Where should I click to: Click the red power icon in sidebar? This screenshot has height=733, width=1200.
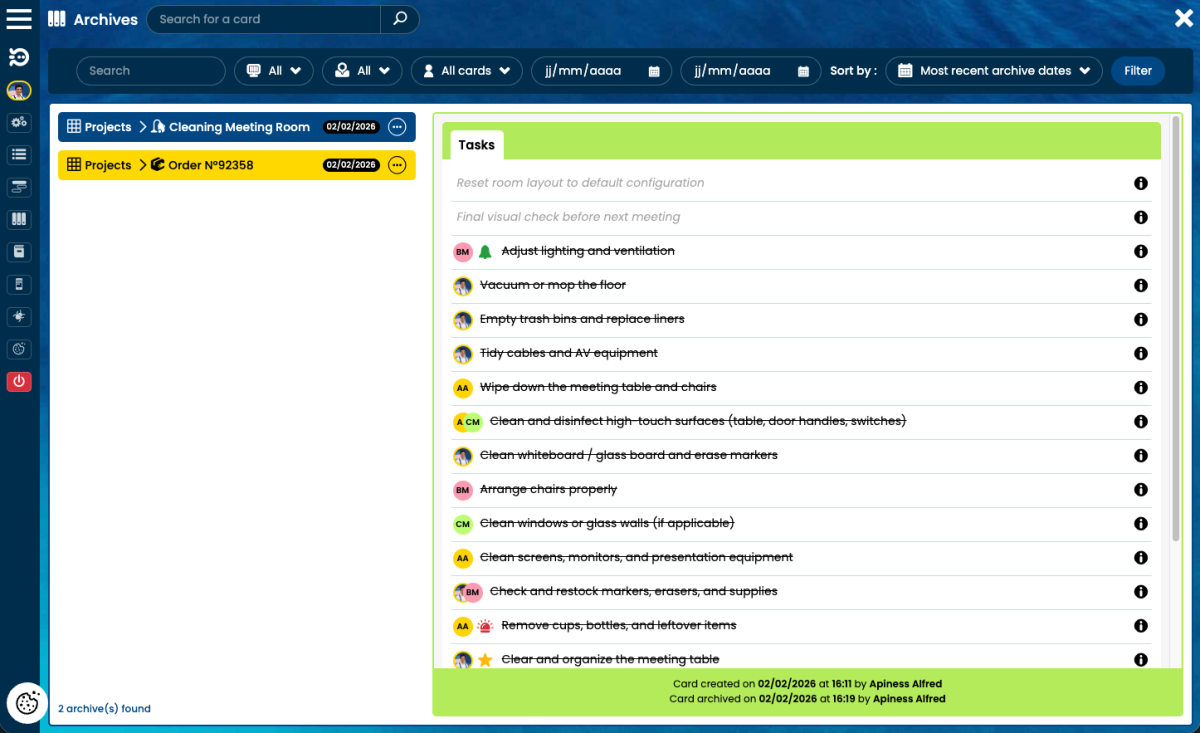pyautogui.click(x=19, y=381)
